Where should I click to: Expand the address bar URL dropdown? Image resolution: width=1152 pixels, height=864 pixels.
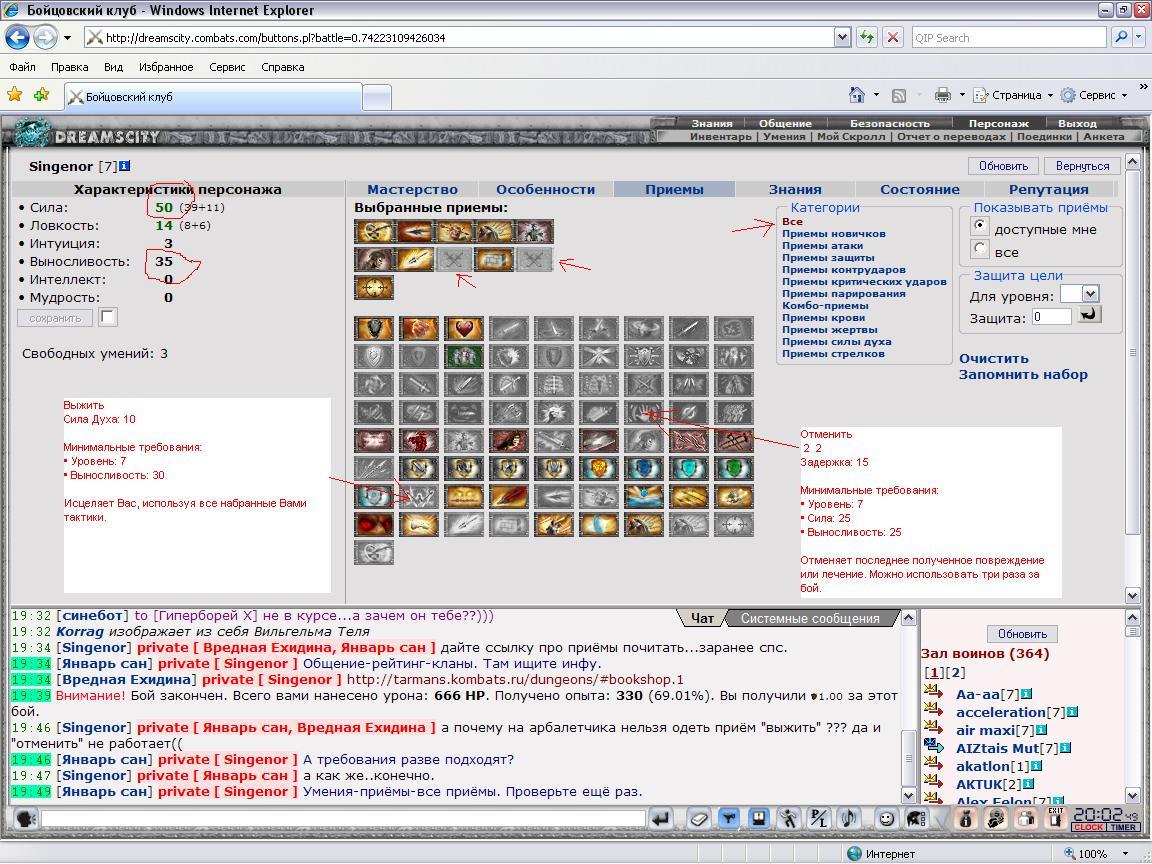tap(843, 37)
